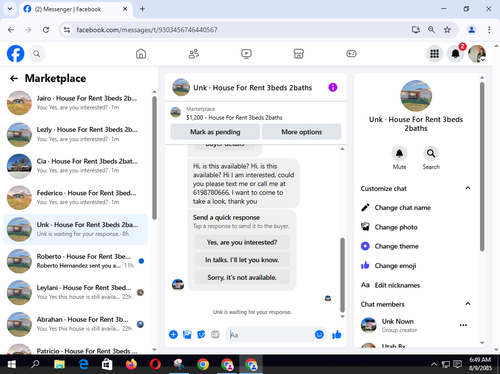The image size is (500, 374).
Task: Click the chat header listing thumbnail
Action: 181,87
